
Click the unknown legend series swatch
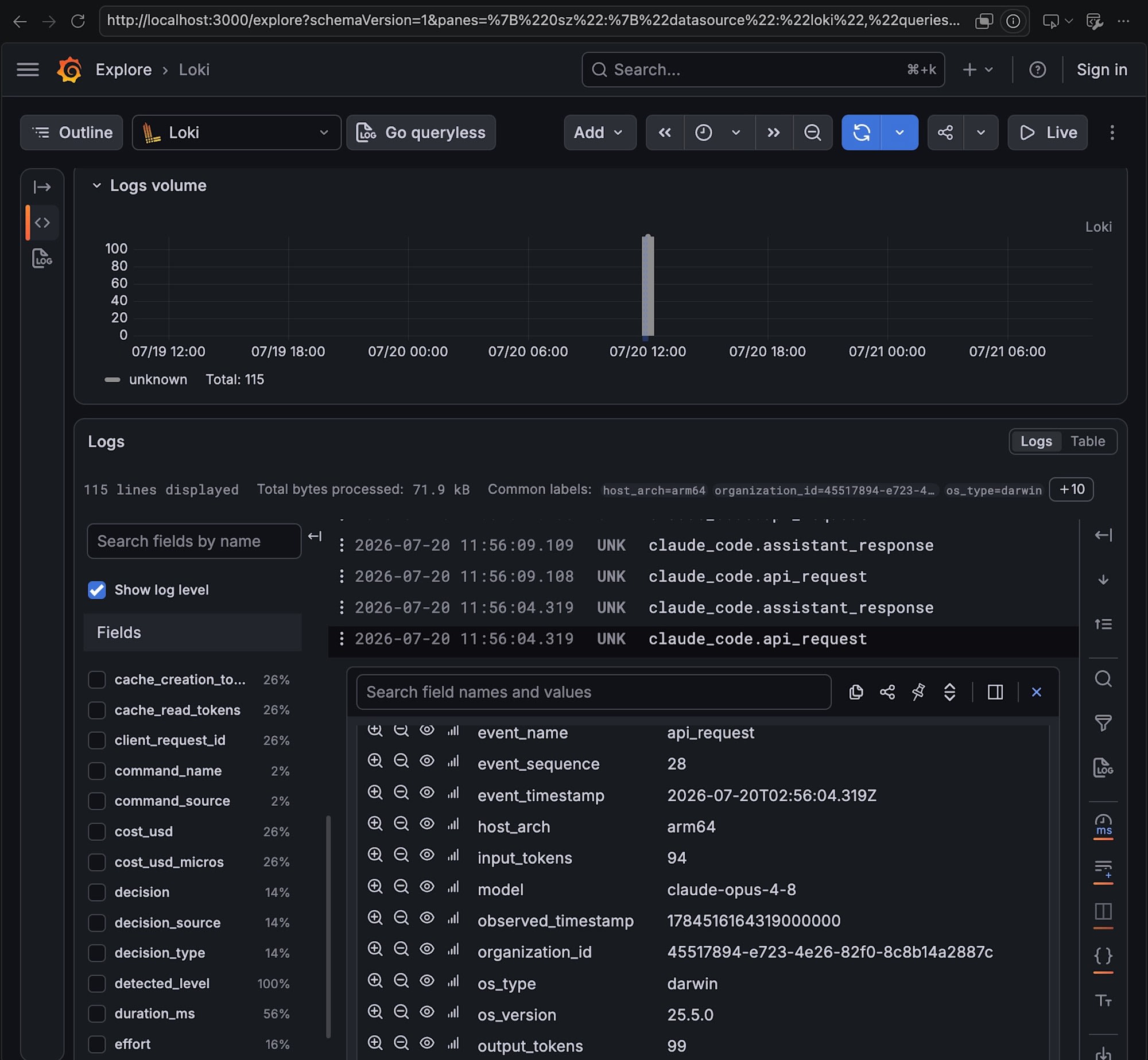[x=113, y=379]
